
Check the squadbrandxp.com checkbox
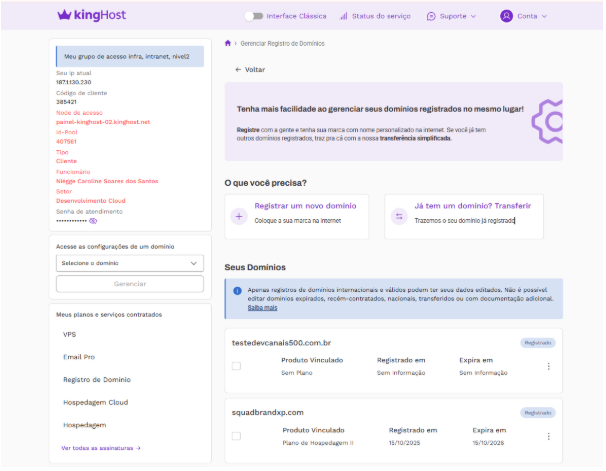pos(236,436)
